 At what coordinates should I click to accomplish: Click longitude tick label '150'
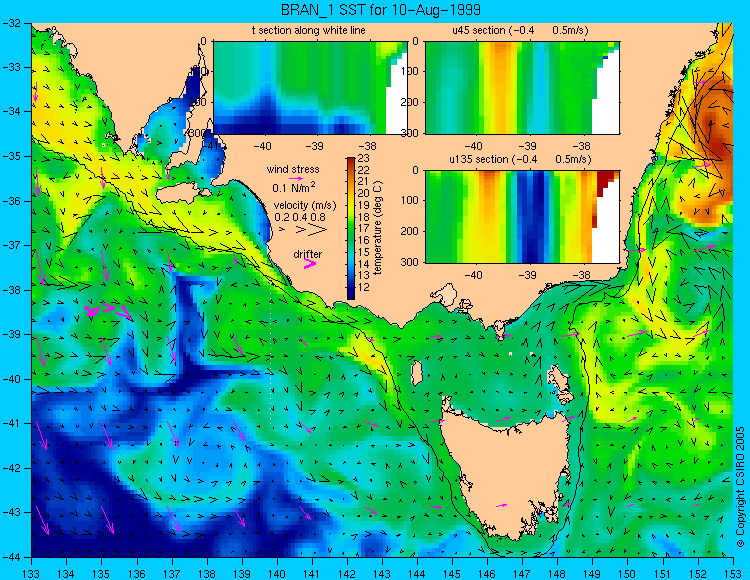(x=628, y=573)
